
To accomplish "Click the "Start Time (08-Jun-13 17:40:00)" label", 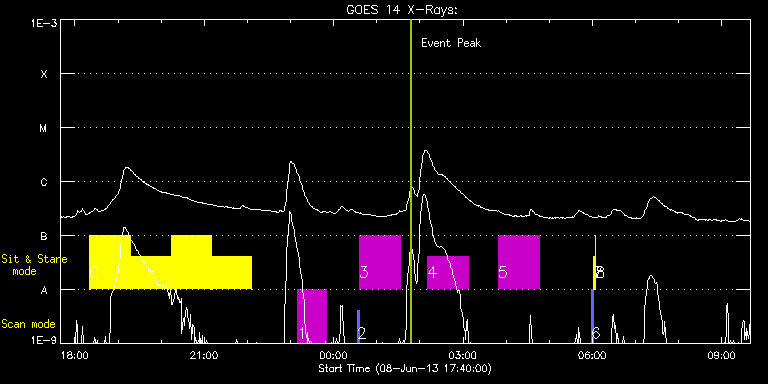I will pos(405,368).
